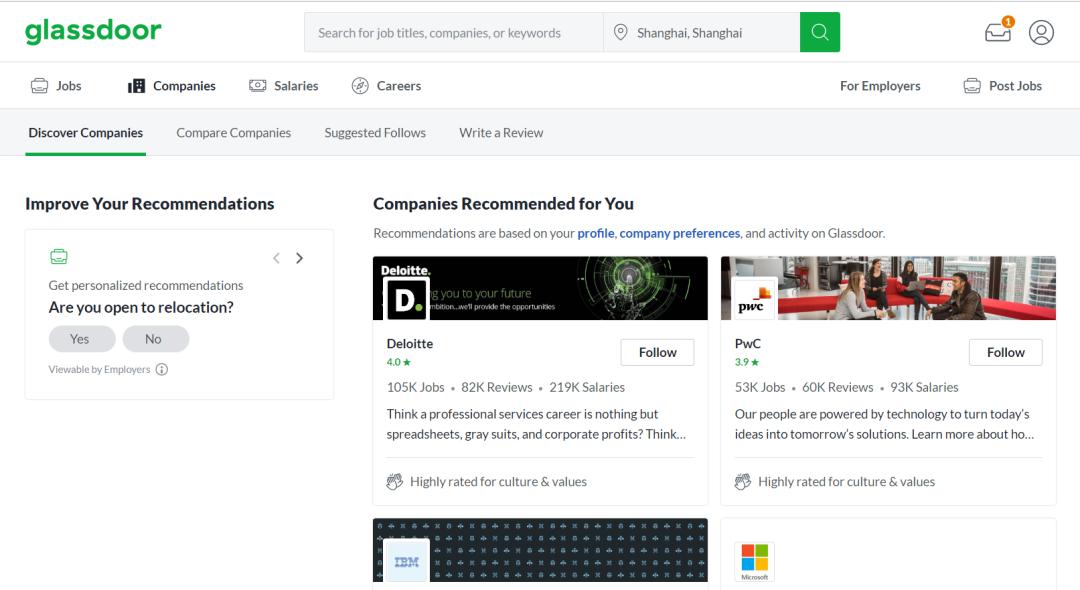
Task: Follow the PwC company
Action: (1005, 352)
